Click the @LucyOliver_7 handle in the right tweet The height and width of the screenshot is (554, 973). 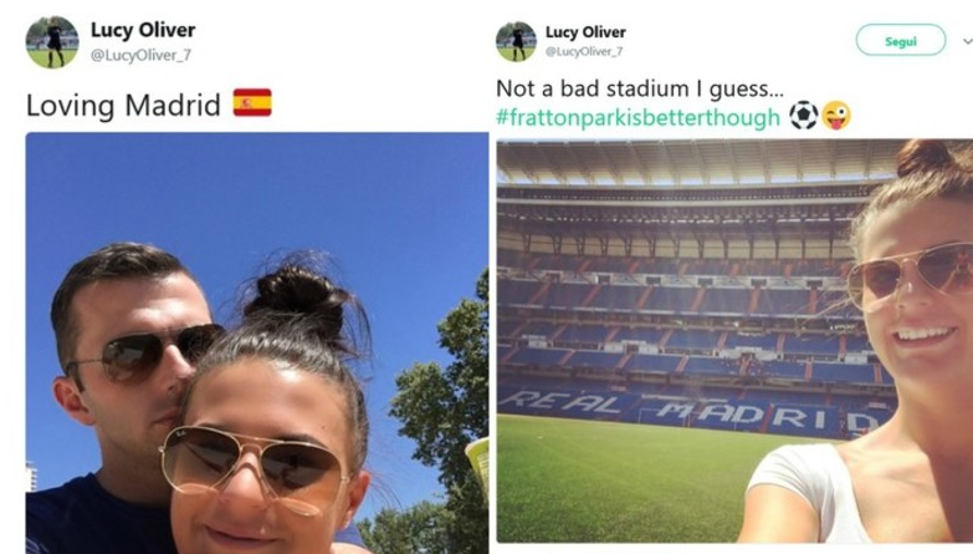[583, 51]
